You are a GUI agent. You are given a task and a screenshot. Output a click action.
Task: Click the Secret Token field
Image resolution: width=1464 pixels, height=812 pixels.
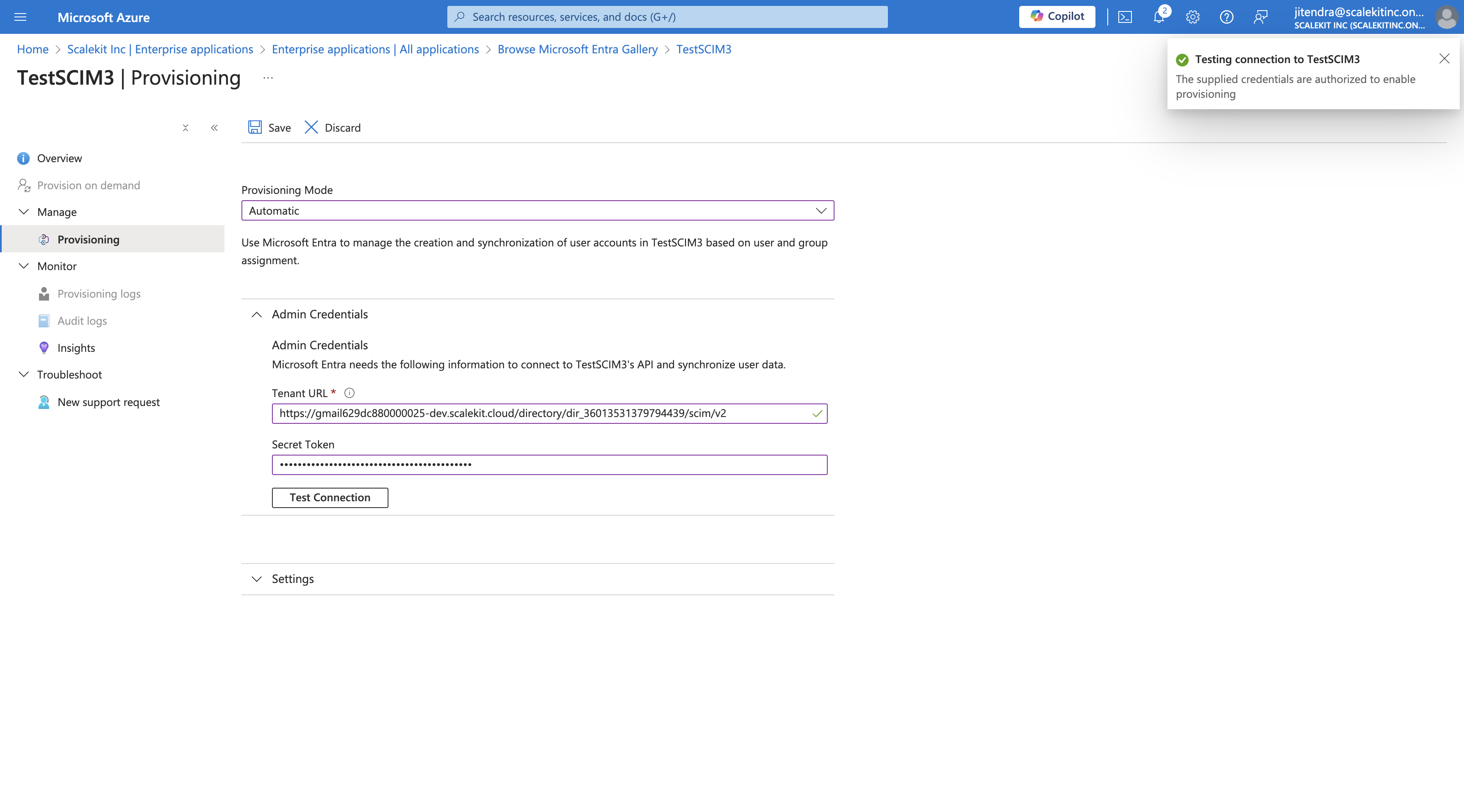coord(549,465)
